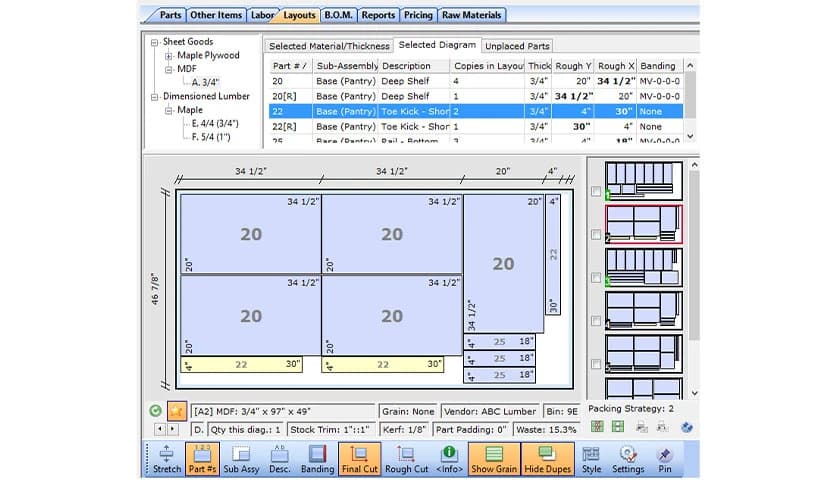
Task: Toggle Final Cut dimensions
Action: pos(359,459)
